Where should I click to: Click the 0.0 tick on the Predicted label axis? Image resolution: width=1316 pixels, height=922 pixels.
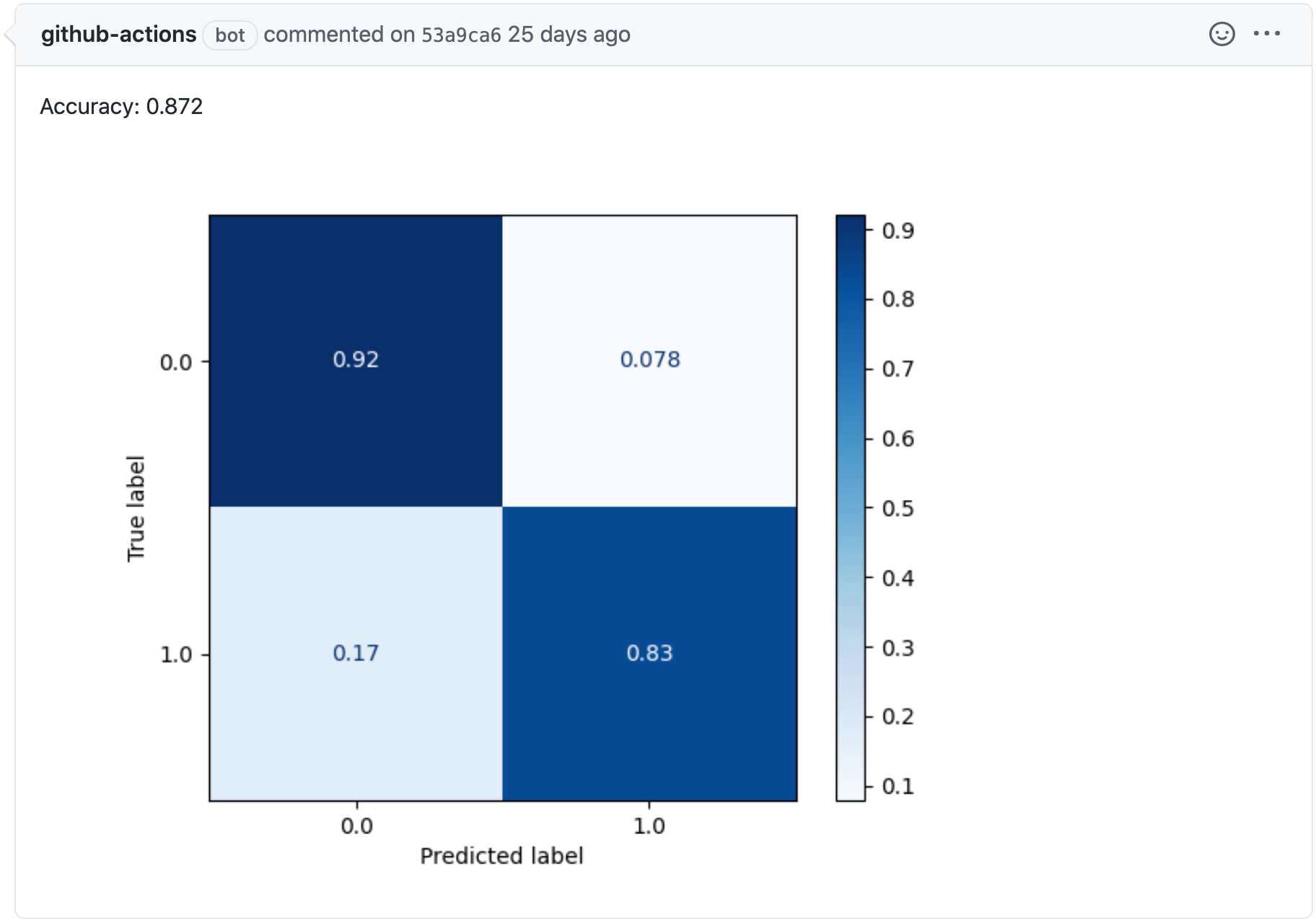point(356,826)
